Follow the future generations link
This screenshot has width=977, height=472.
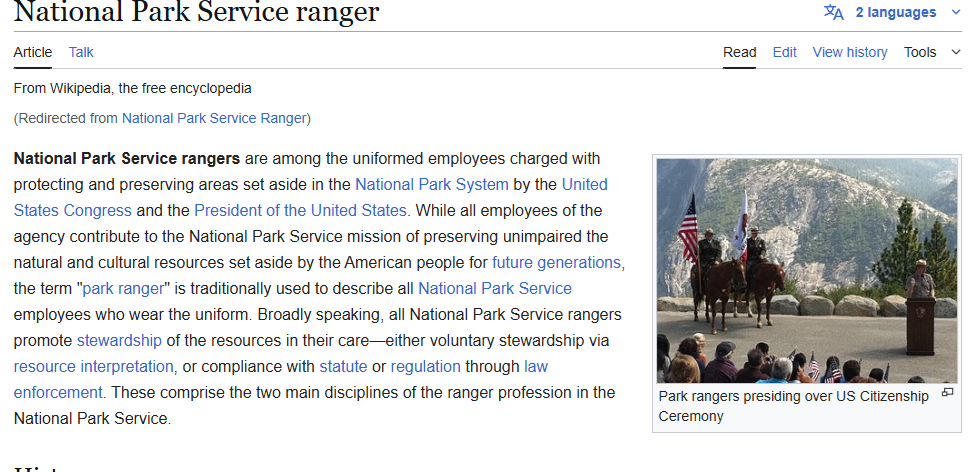coord(556,263)
